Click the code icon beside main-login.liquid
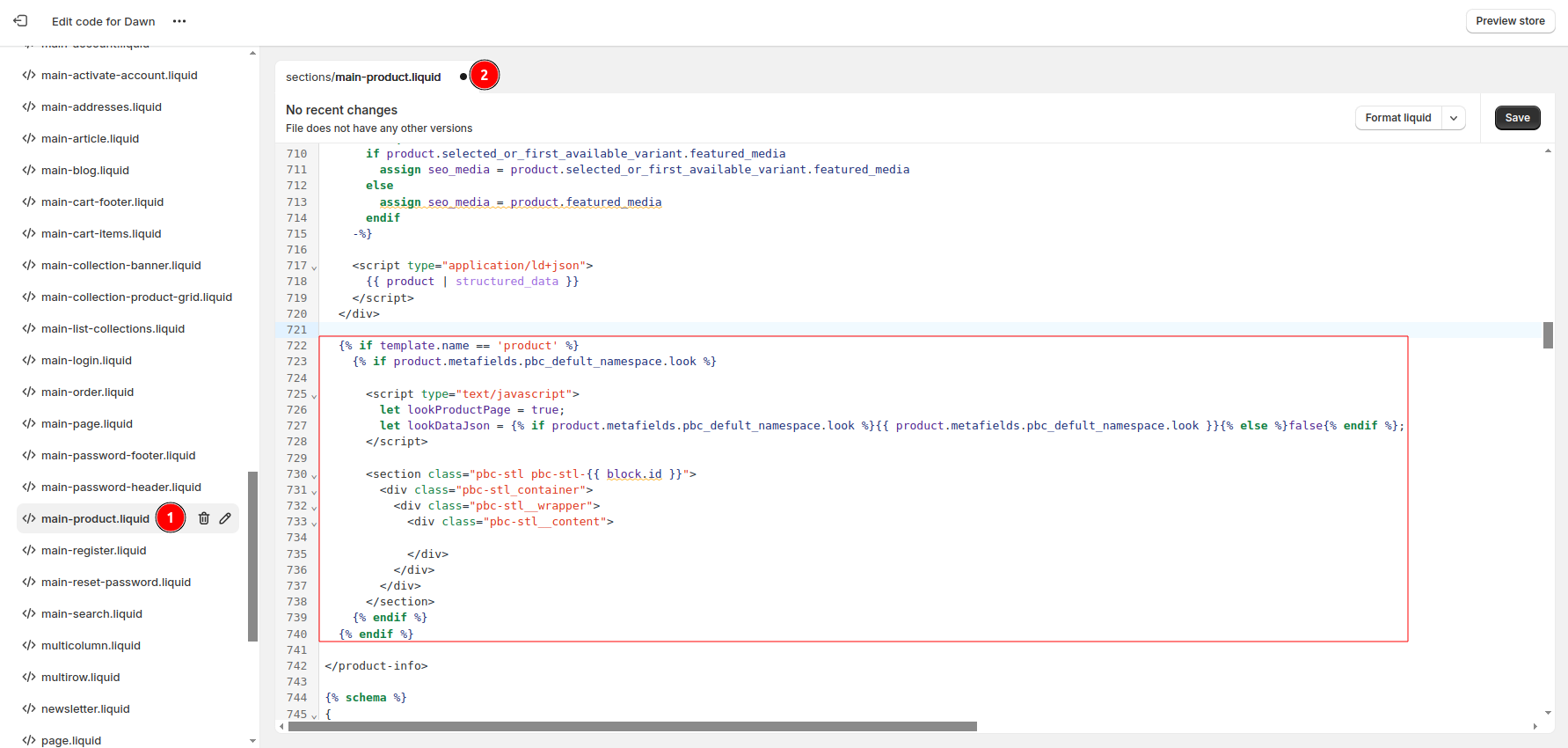The width and height of the screenshot is (1568, 748). tap(29, 360)
